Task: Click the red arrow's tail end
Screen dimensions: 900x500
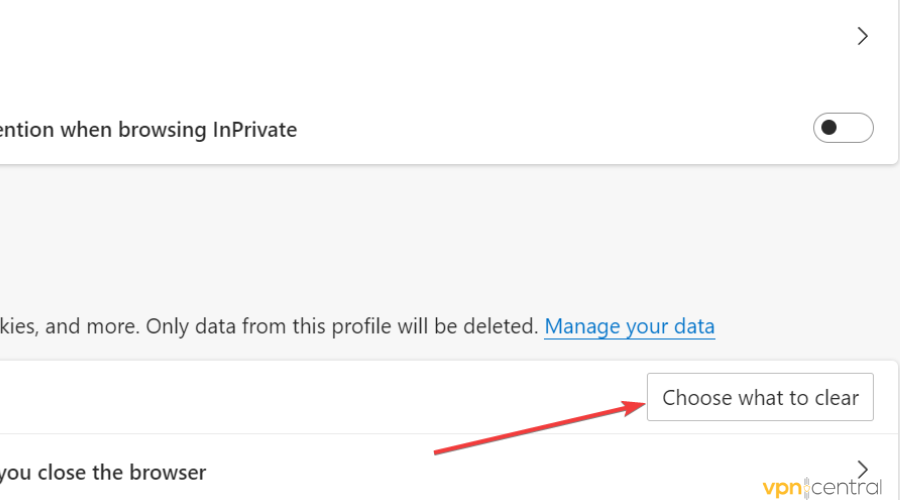Action: [436, 452]
